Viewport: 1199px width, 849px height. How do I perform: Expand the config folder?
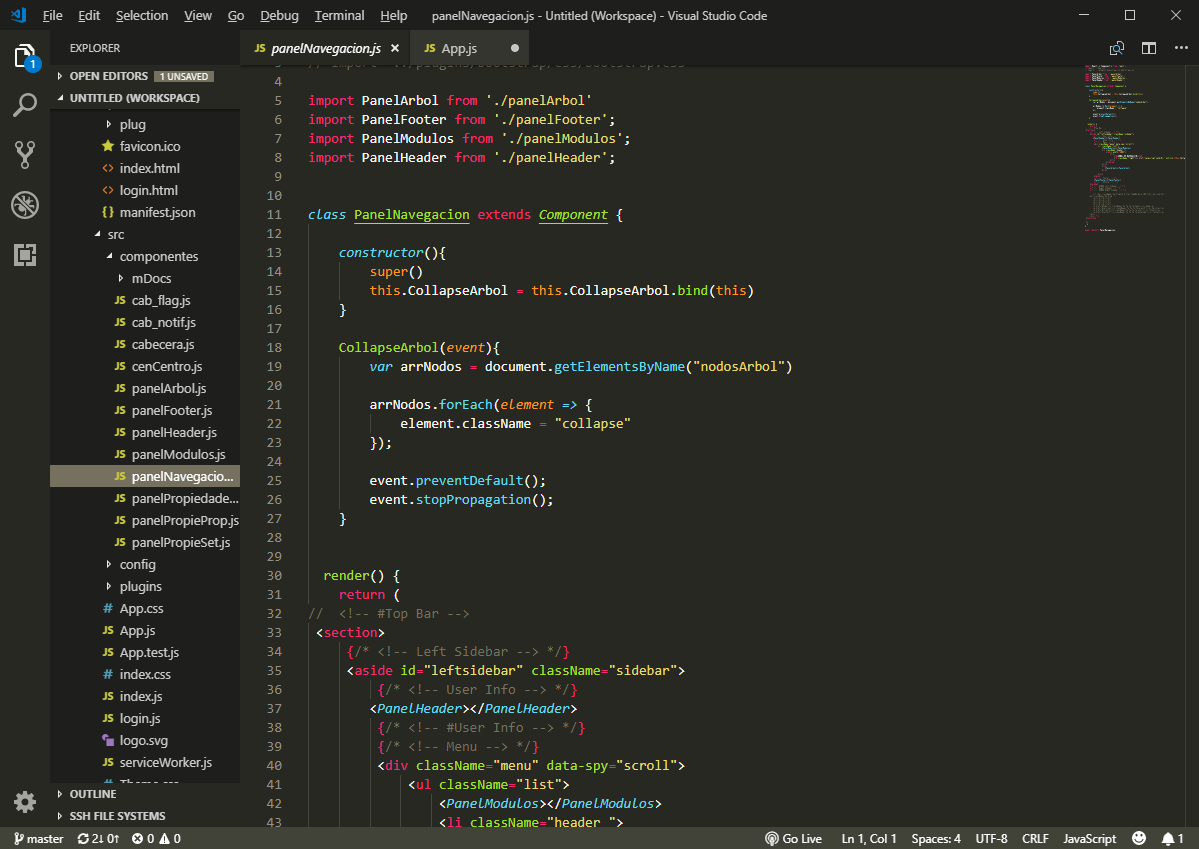[x=137, y=565]
